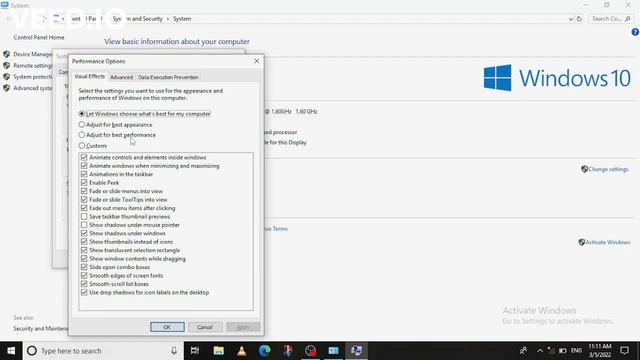
Task: Open Security and Maintenance link
Action: pyautogui.click(x=40, y=328)
